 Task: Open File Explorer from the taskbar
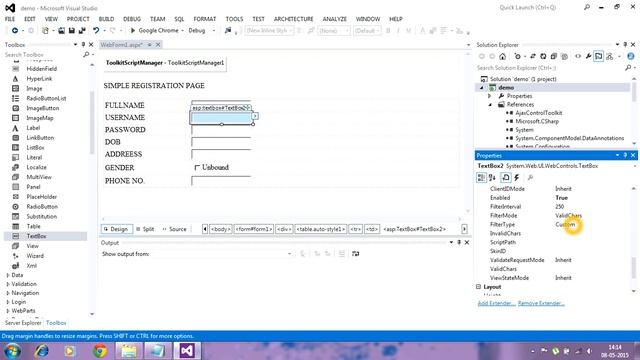[129, 351]
